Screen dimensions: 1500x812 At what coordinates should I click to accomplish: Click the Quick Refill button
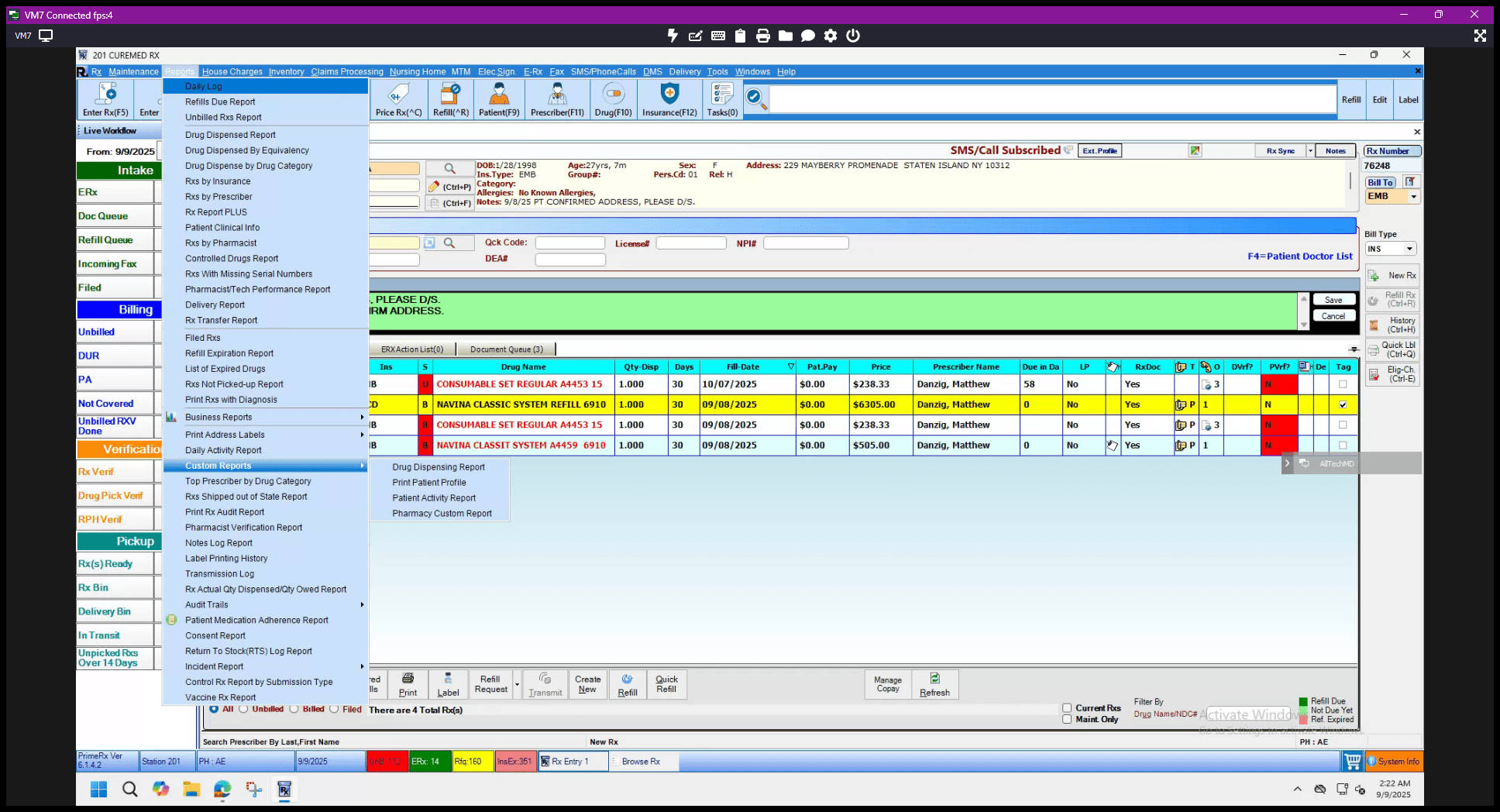pos(666,685)
